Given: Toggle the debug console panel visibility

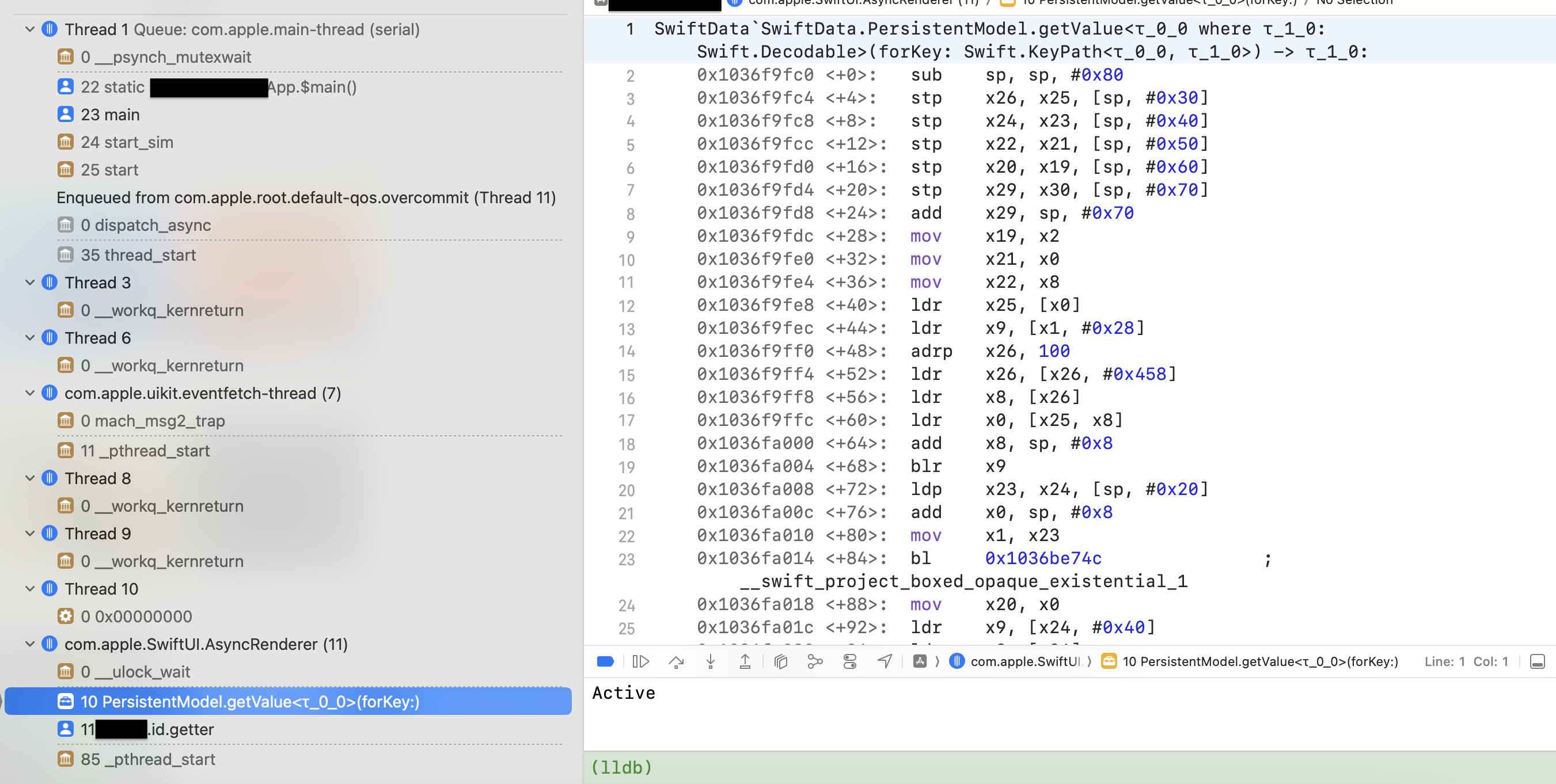Looking at the screenshot, I should [1536, 661].
